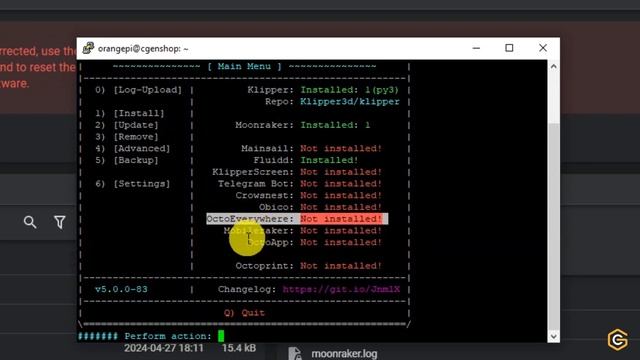
Task: Click the 'Crowsnest:' label
Action: [264, 196]
